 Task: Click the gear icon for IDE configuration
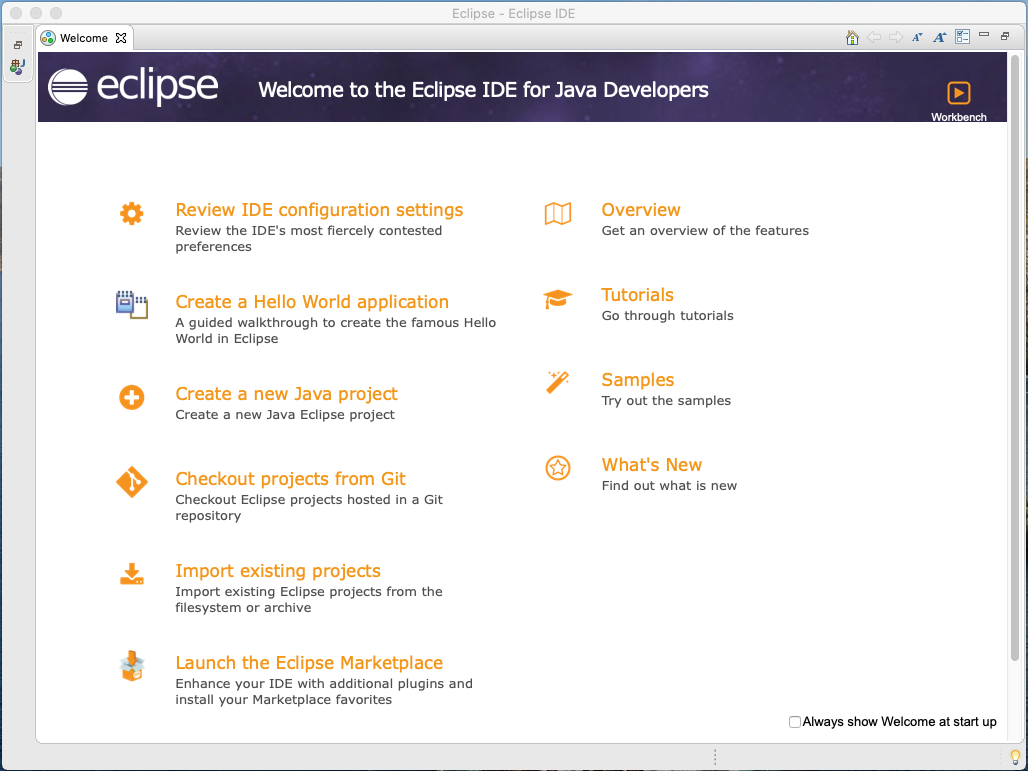(132, 214)
